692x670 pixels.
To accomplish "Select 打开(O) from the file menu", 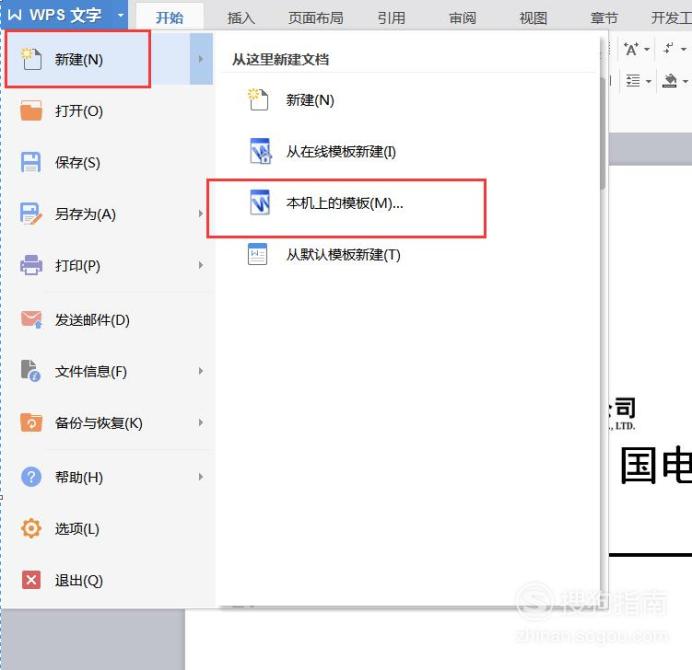I will point(108,110).
